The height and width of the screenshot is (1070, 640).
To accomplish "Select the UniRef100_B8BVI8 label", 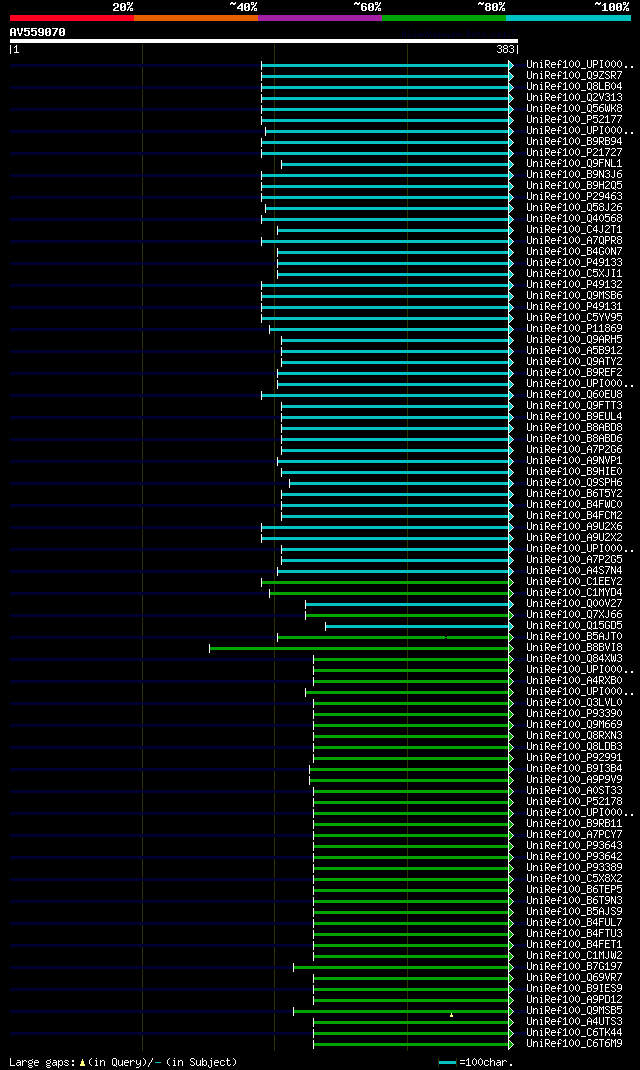I will tap(574, 648).
